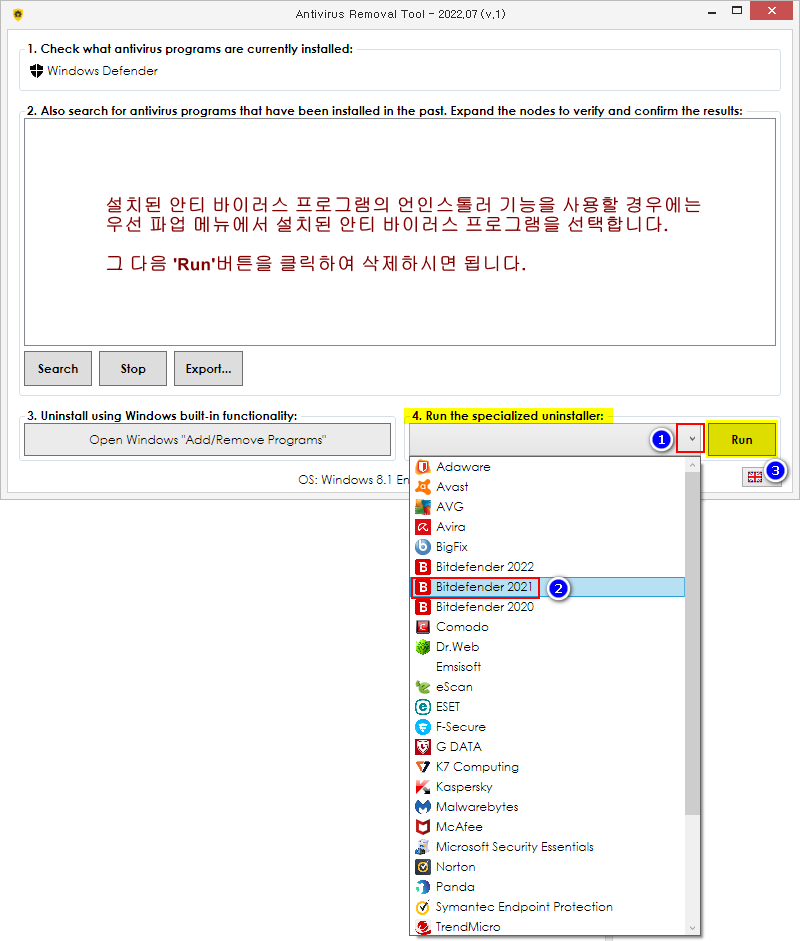Click the McAfee text entry

(459, 827)
